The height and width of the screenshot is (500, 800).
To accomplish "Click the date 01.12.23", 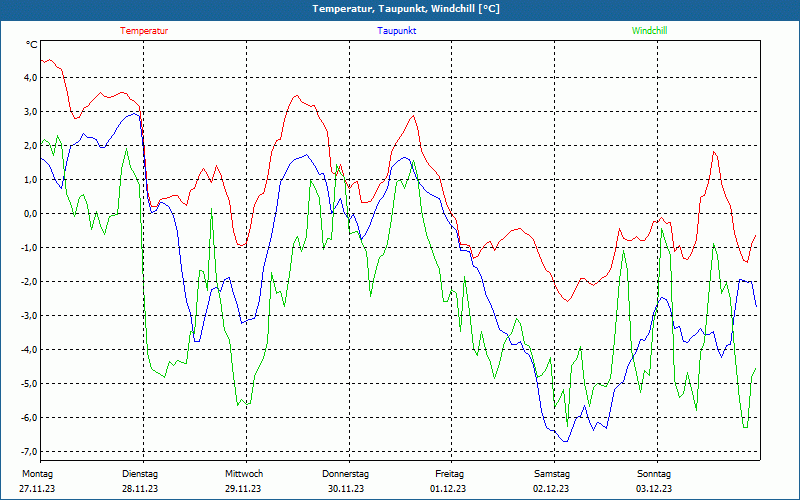I will click(448, 489).
